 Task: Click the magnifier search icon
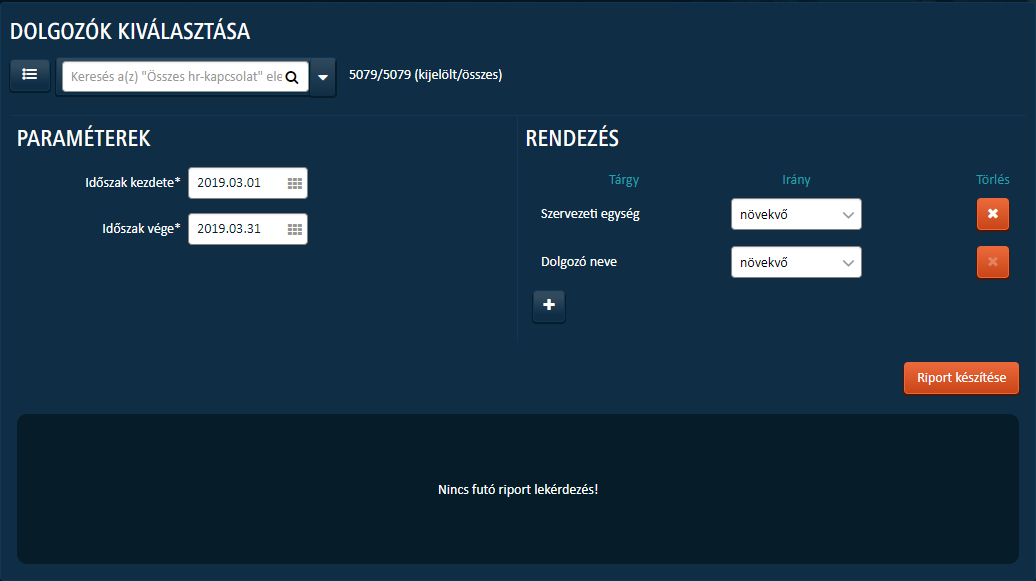(x=292, y=77)
